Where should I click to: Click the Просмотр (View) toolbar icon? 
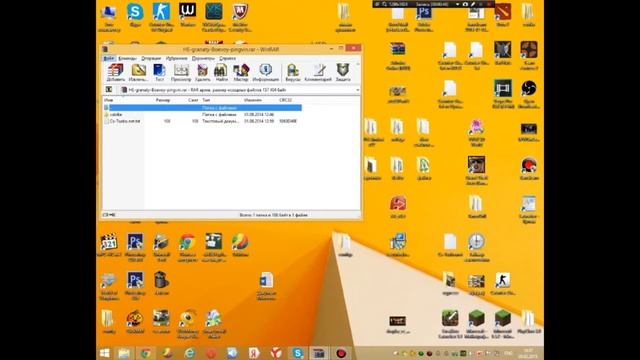click(x=181, y=73)
